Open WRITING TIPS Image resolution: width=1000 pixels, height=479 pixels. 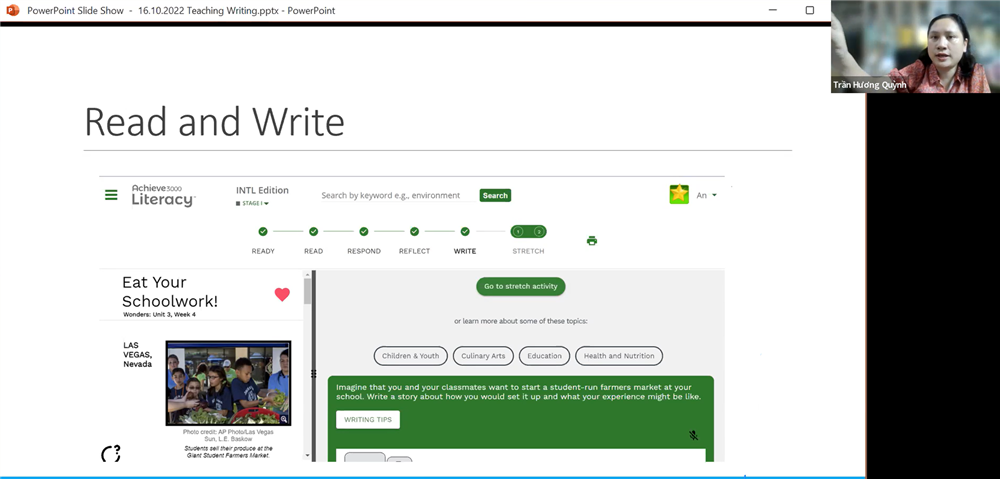pos(368,419)
